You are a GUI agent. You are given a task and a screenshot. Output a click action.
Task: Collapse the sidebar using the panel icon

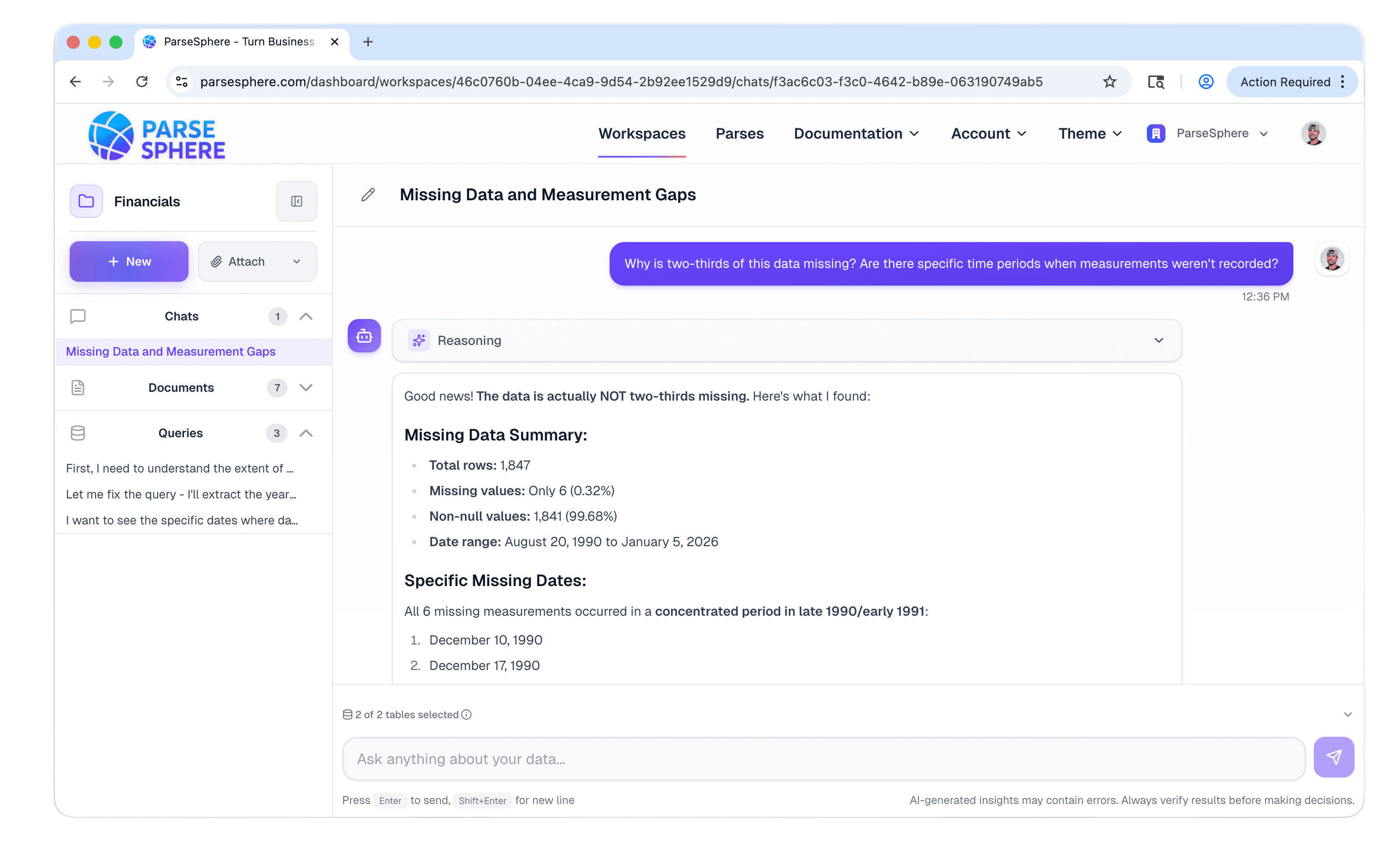296,201
